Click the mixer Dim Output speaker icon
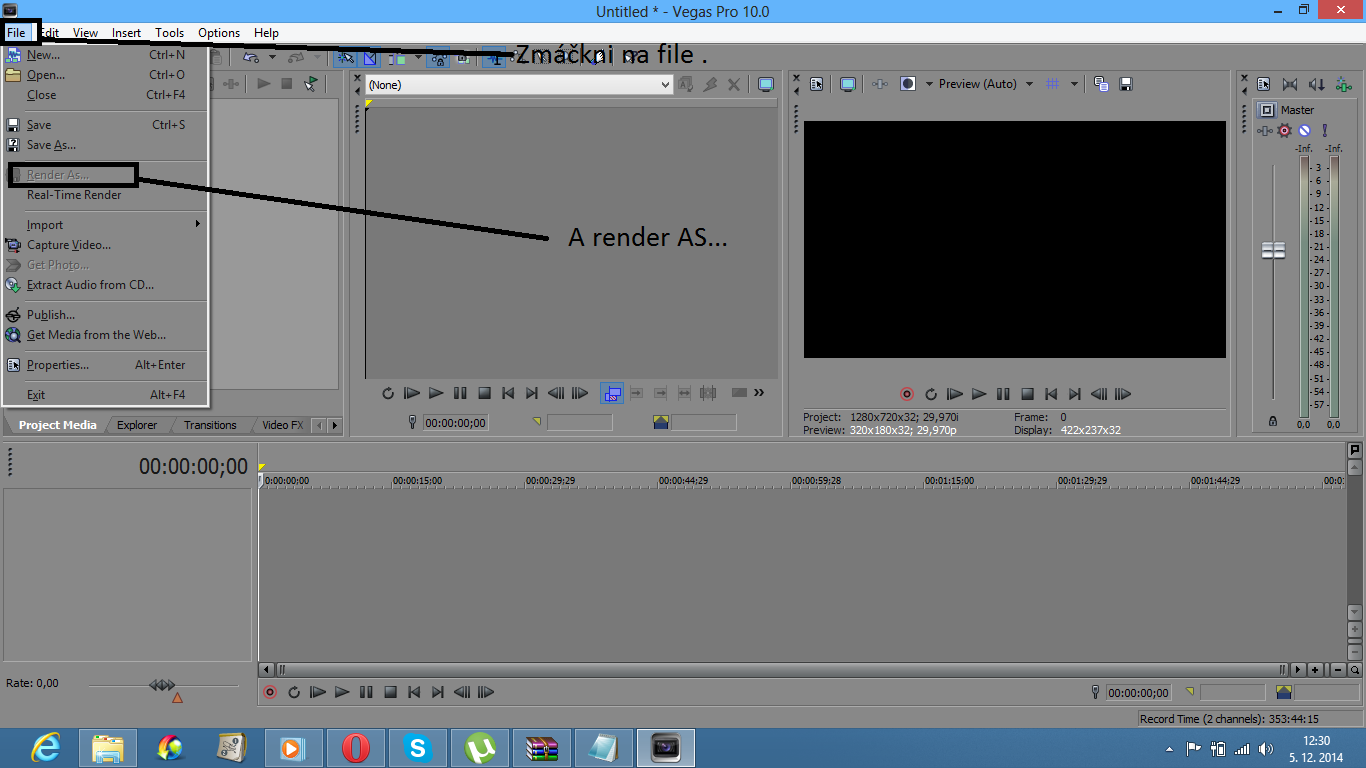The image size is (1366, 768). (1317, 84)
